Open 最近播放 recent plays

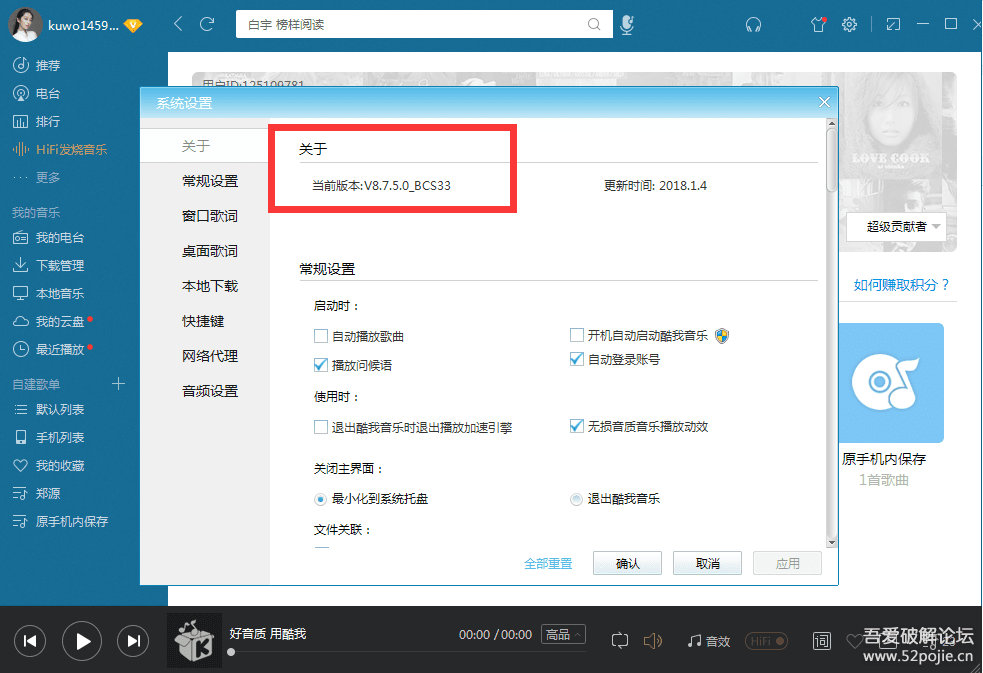[49, 349]
